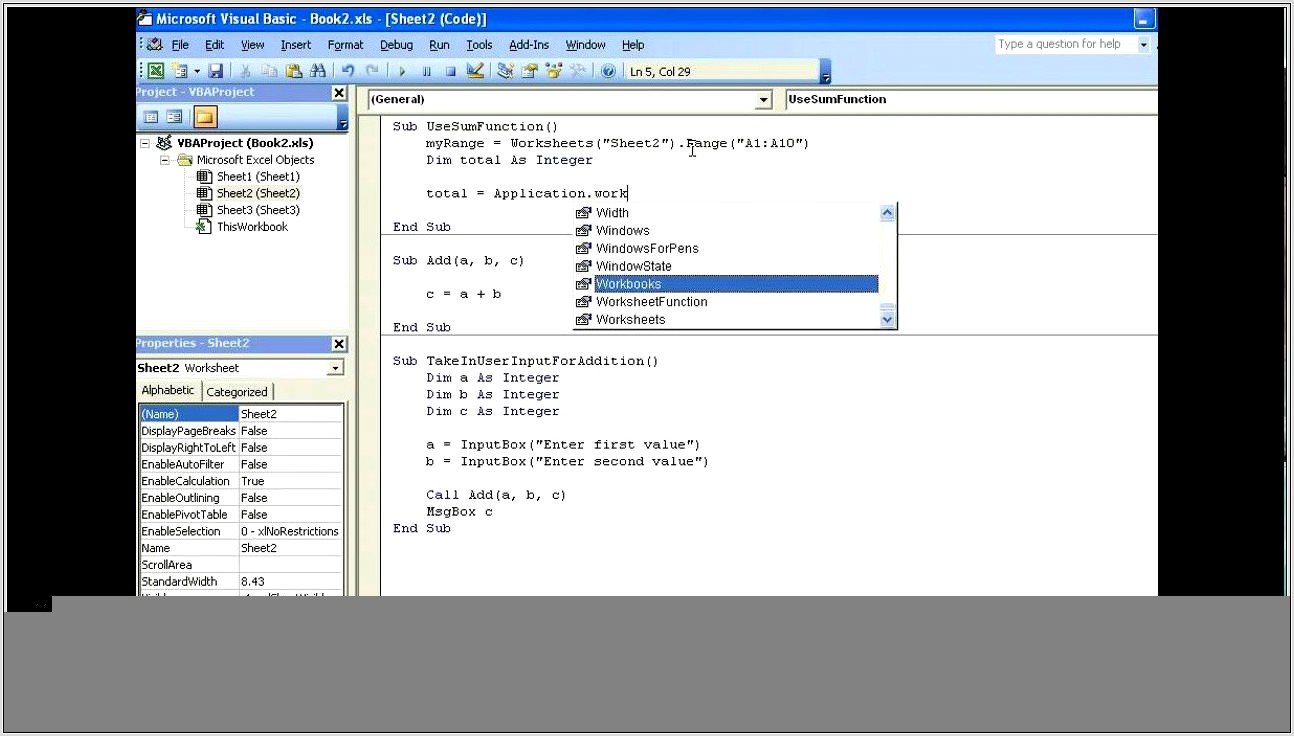
Task: Open Properties Window toolbar icon
Action: click(x=529, y=71)
